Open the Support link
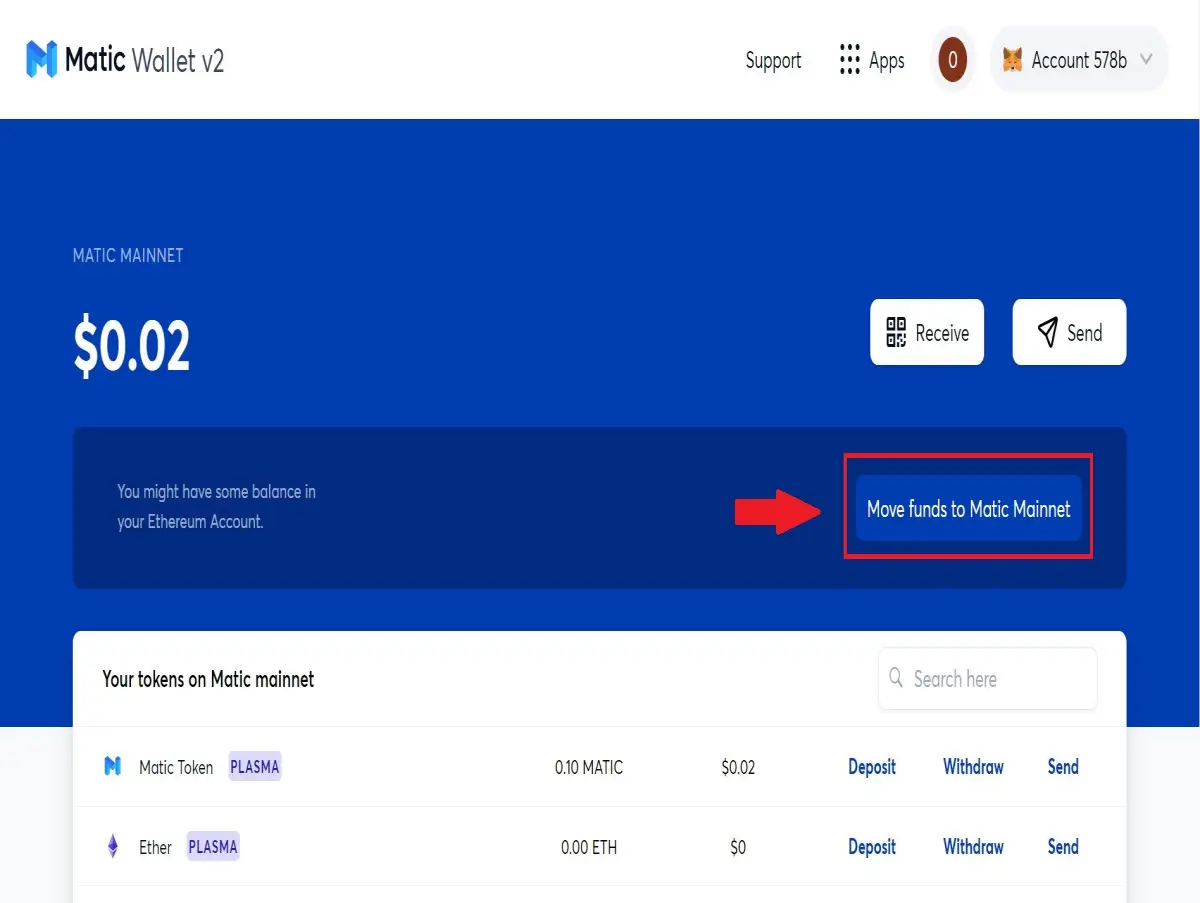 click(x=773, y=60)
